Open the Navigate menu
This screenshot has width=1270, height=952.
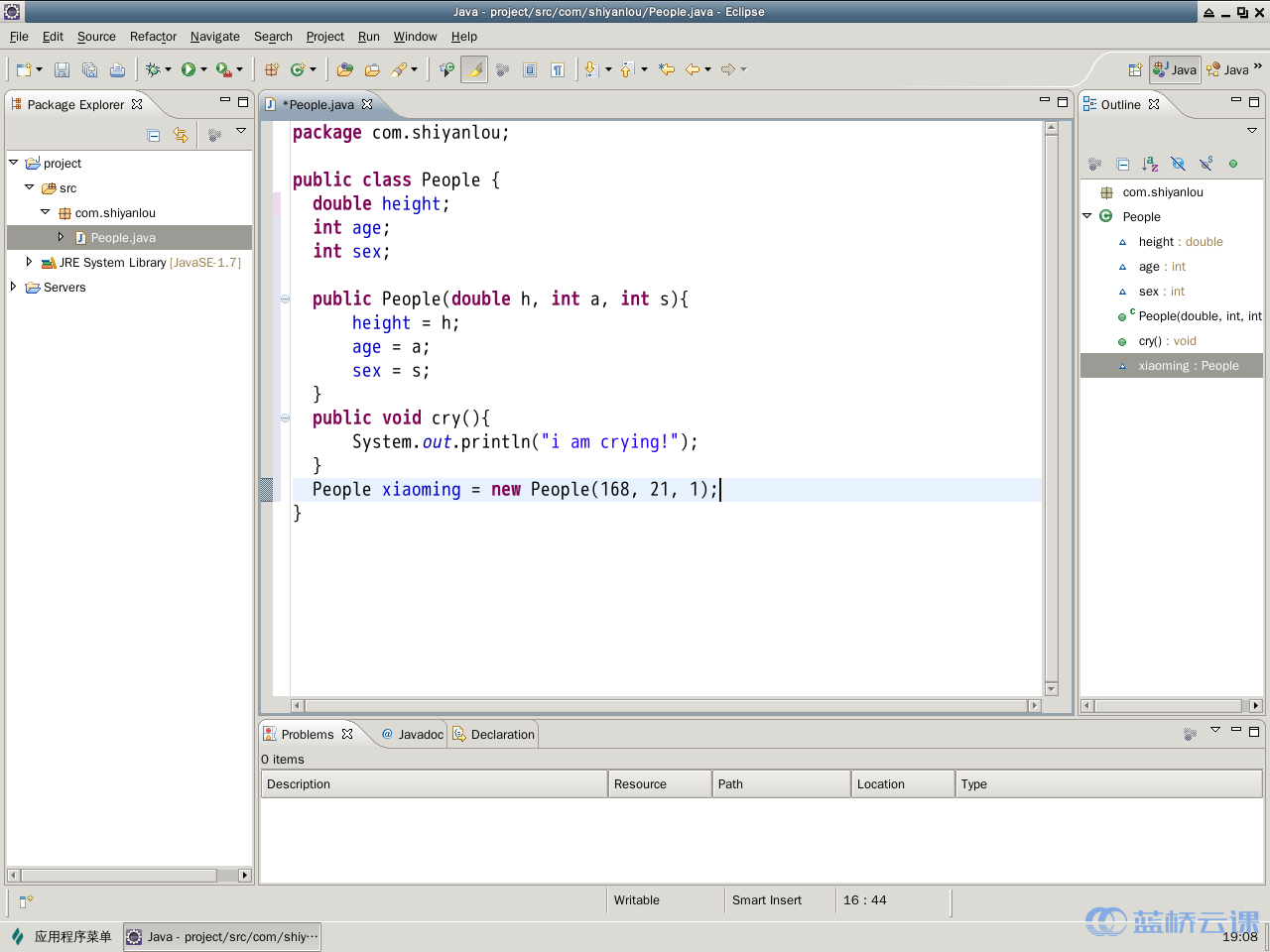(215, 37)
